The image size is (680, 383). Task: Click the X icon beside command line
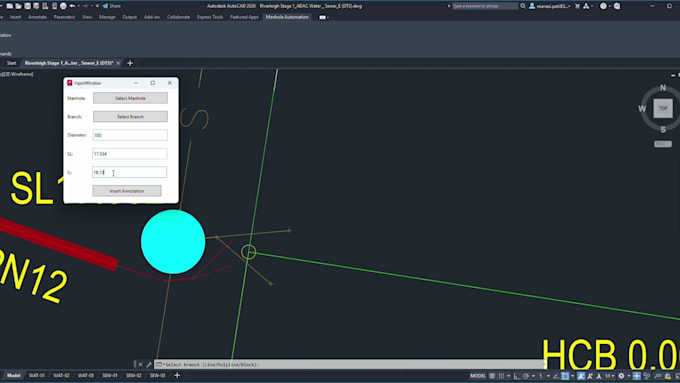click(141, 364)
